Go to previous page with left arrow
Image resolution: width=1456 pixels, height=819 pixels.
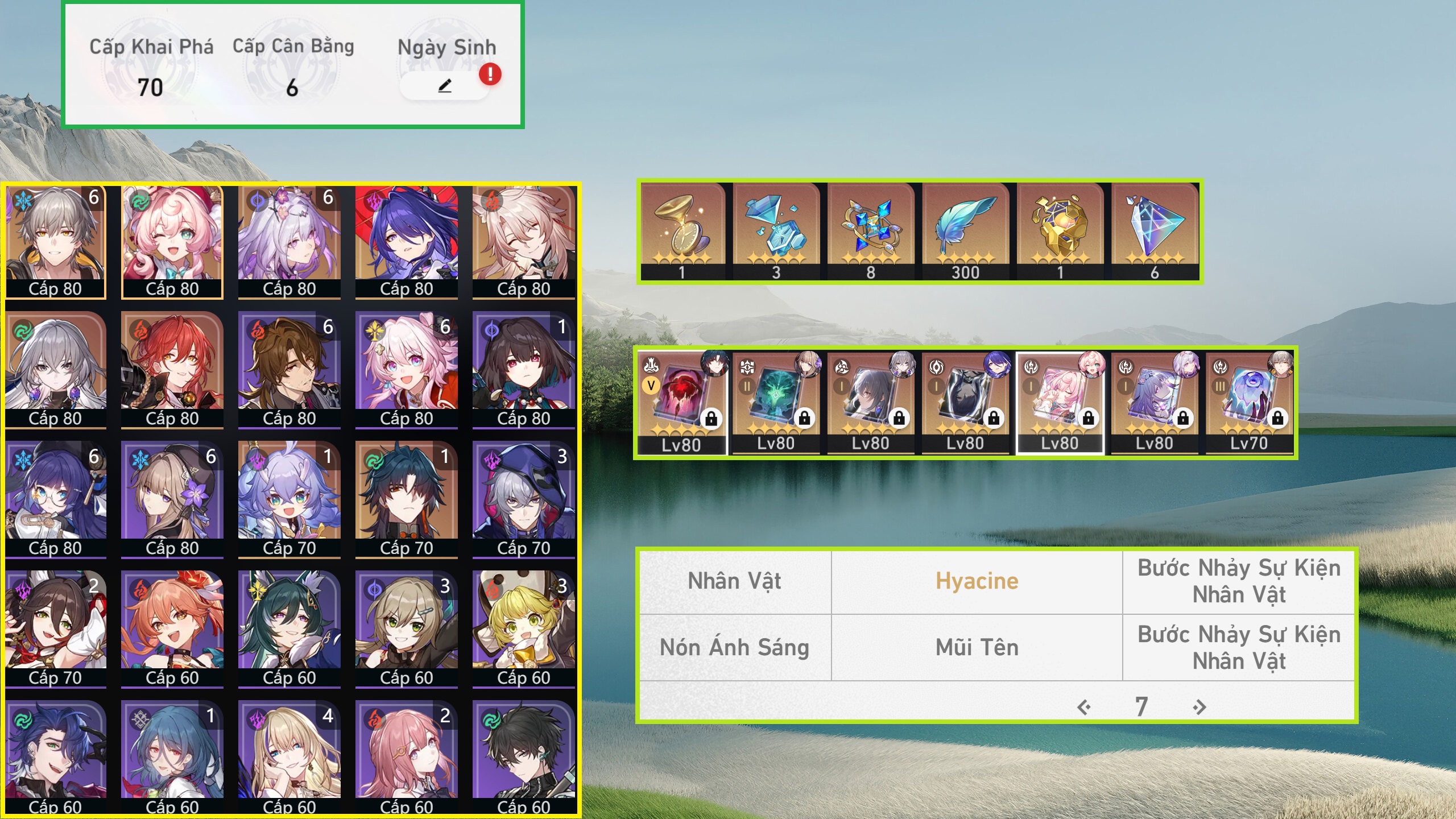coord(1084,707)
